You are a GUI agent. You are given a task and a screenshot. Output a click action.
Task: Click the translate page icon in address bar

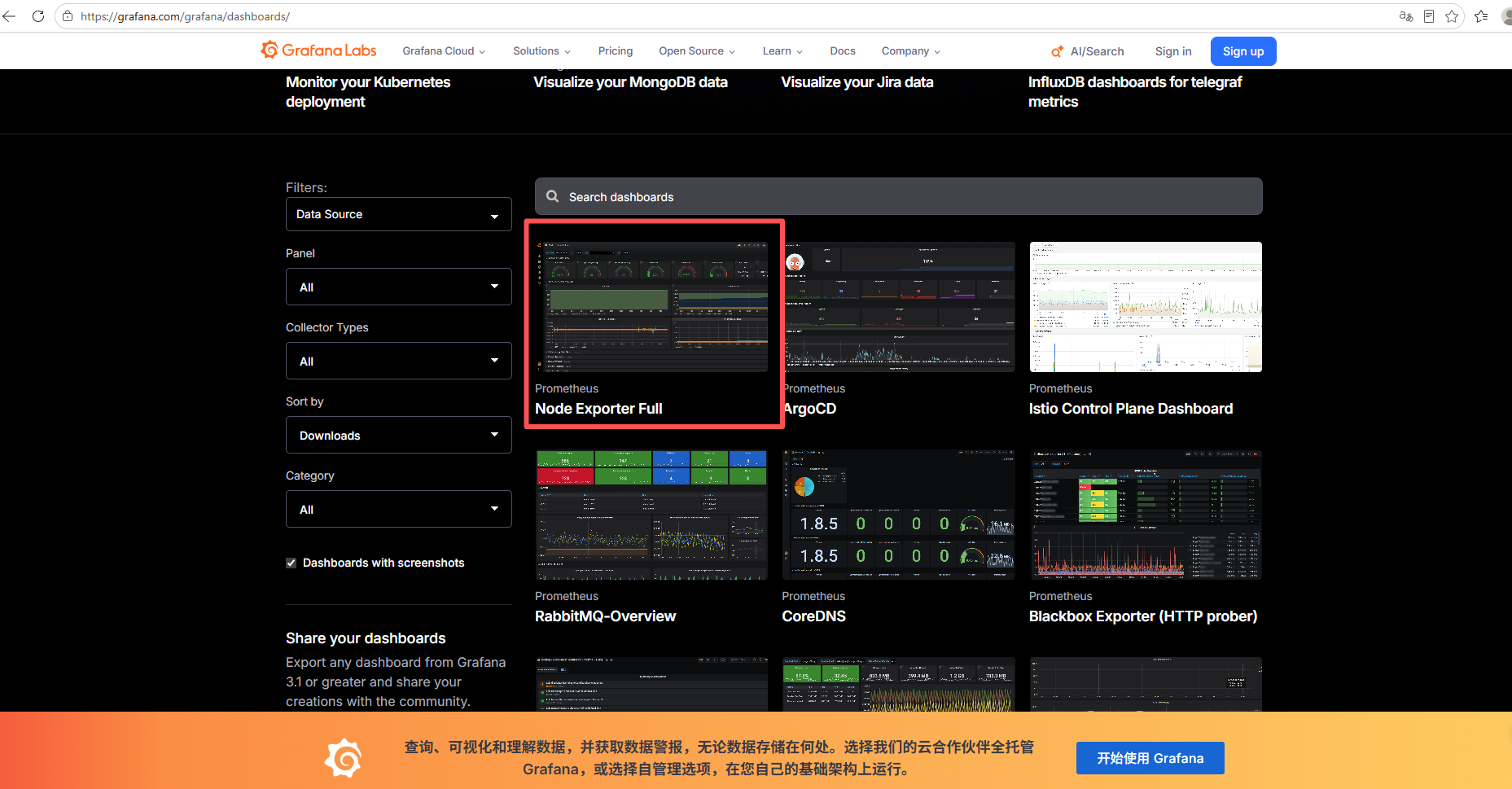[1405, 16]
